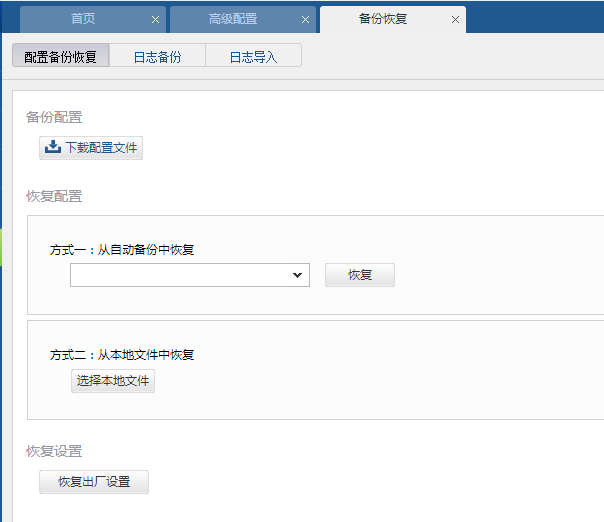Viewport: 604px width, 522px height.
Task: Click the 恢复出厂设置 button
Action: coord(94,482)
